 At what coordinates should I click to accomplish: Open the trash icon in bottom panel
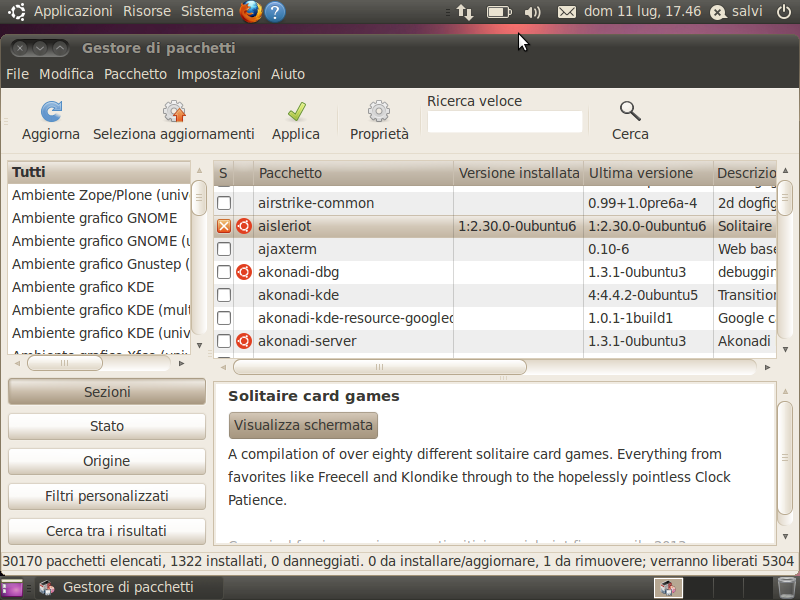pos(786,588)
